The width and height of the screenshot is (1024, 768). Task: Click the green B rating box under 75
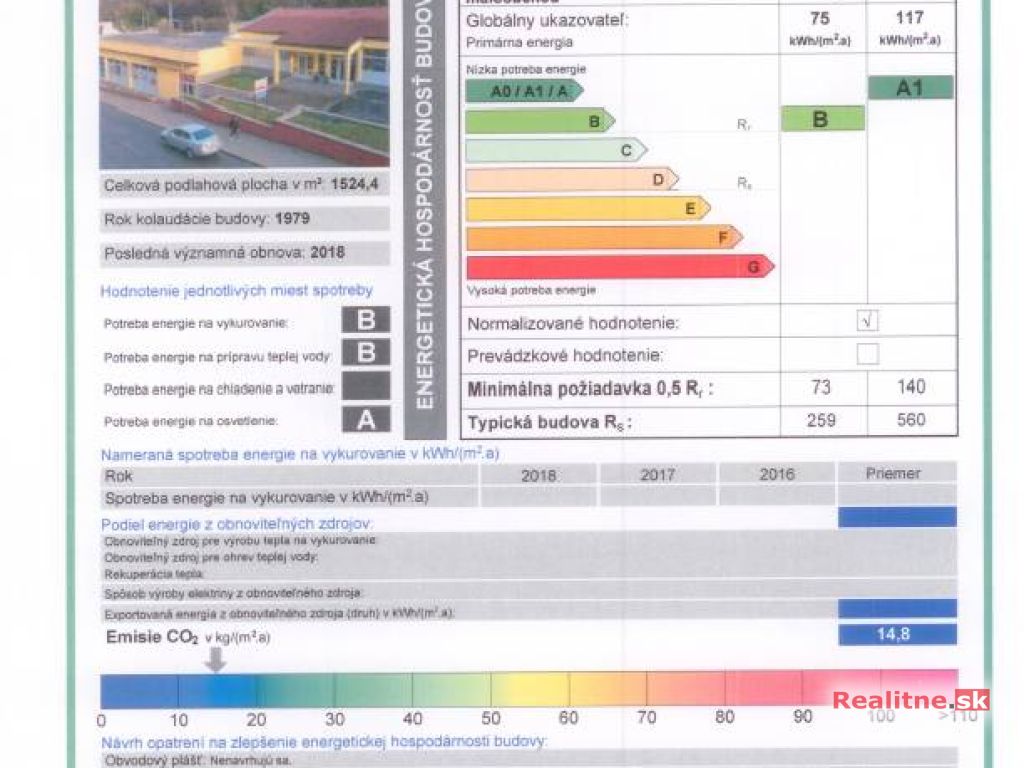[823, 120]
